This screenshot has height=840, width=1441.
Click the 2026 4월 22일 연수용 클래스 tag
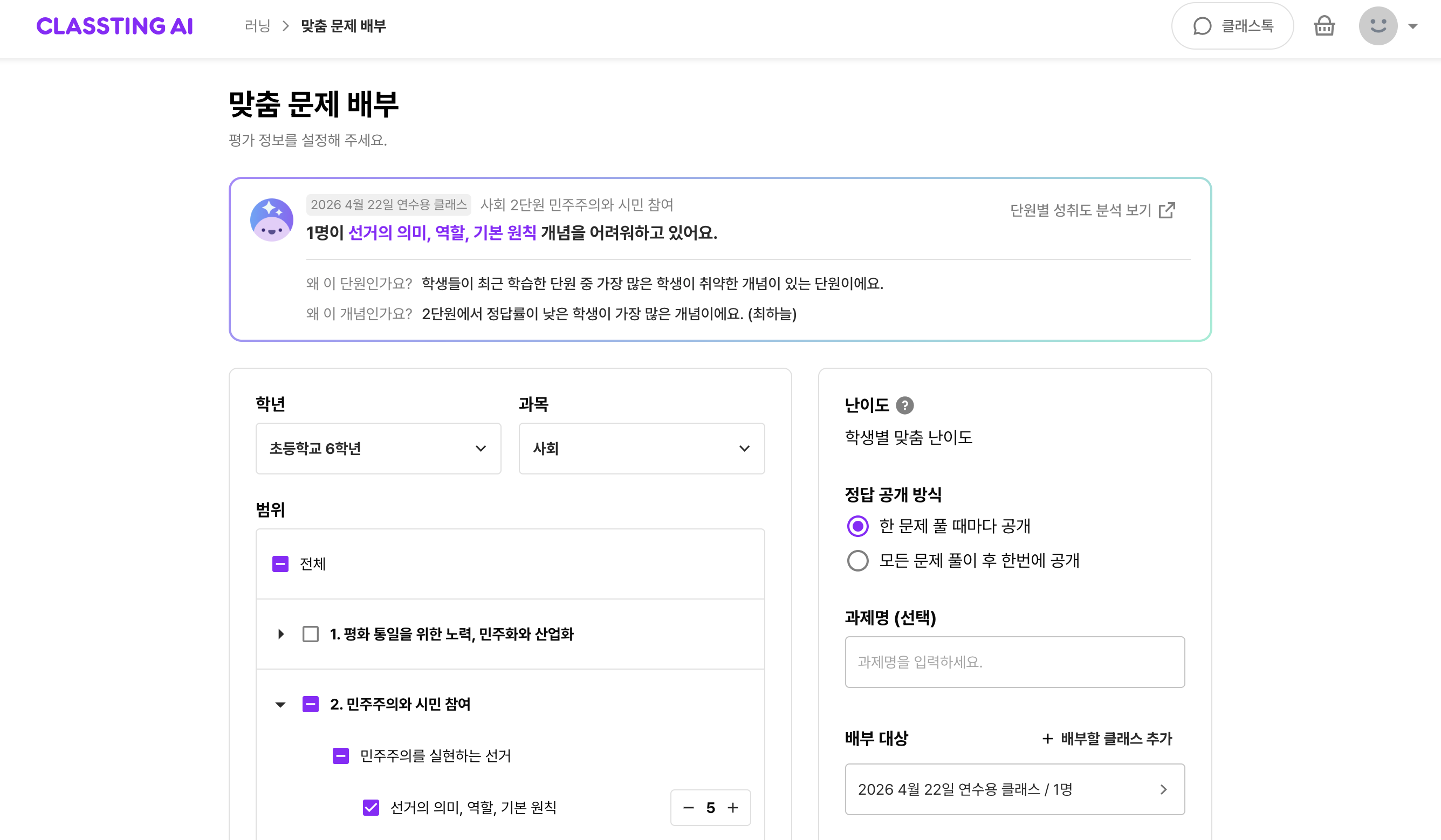(x=388, y=205)
